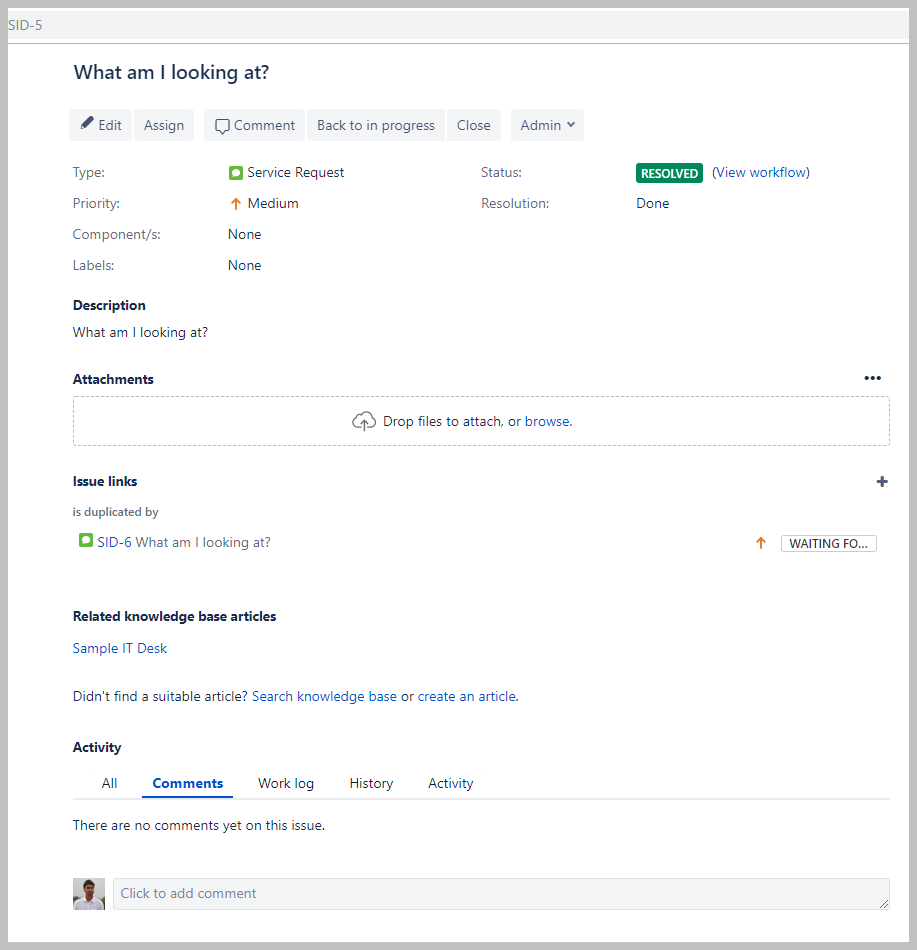Viewport: 917px width, 950px height.
Task: Open linked issue SID-6
Action: pyautogui.click(x=114, y=542)
